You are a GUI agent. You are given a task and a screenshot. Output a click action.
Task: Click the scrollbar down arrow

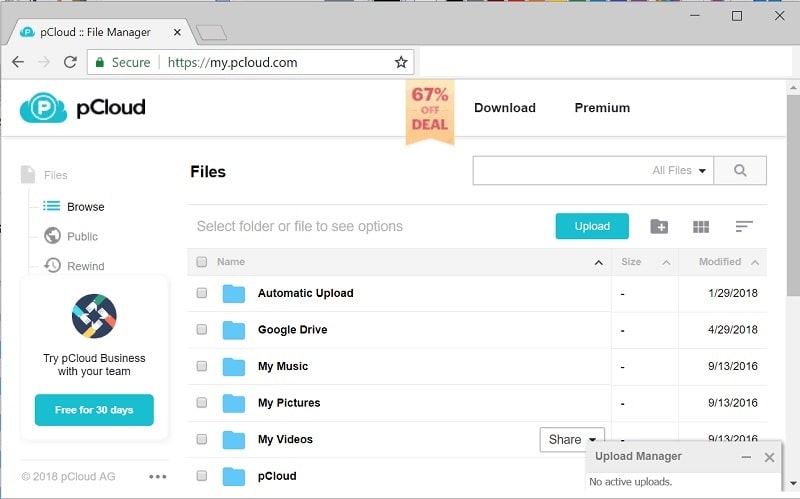pyautogui.click(x=793, y=483)
